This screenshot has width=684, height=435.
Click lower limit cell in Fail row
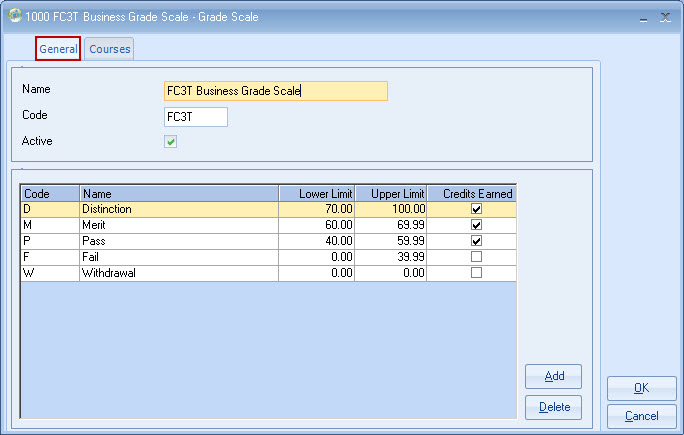[x=317, y=257]
